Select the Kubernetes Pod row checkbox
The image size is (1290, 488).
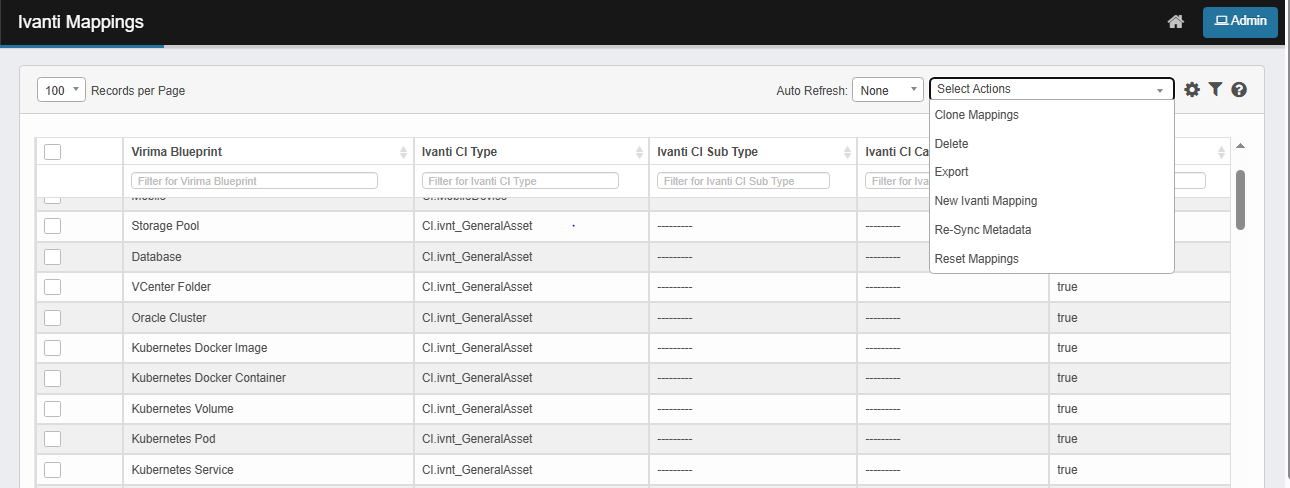53,439
